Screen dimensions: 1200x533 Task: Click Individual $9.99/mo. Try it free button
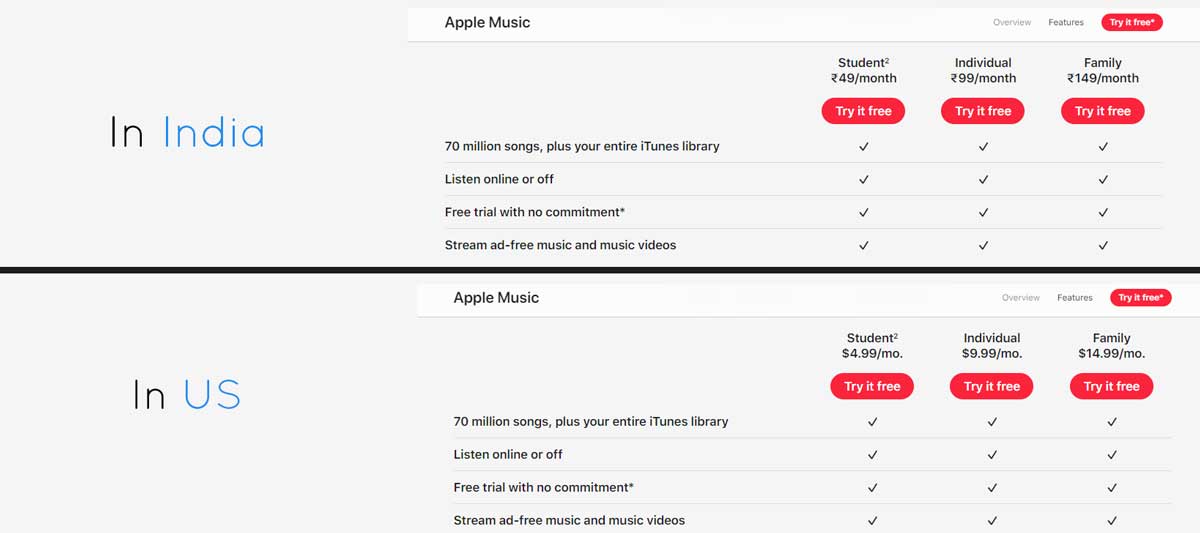click(x=992, y=386)
